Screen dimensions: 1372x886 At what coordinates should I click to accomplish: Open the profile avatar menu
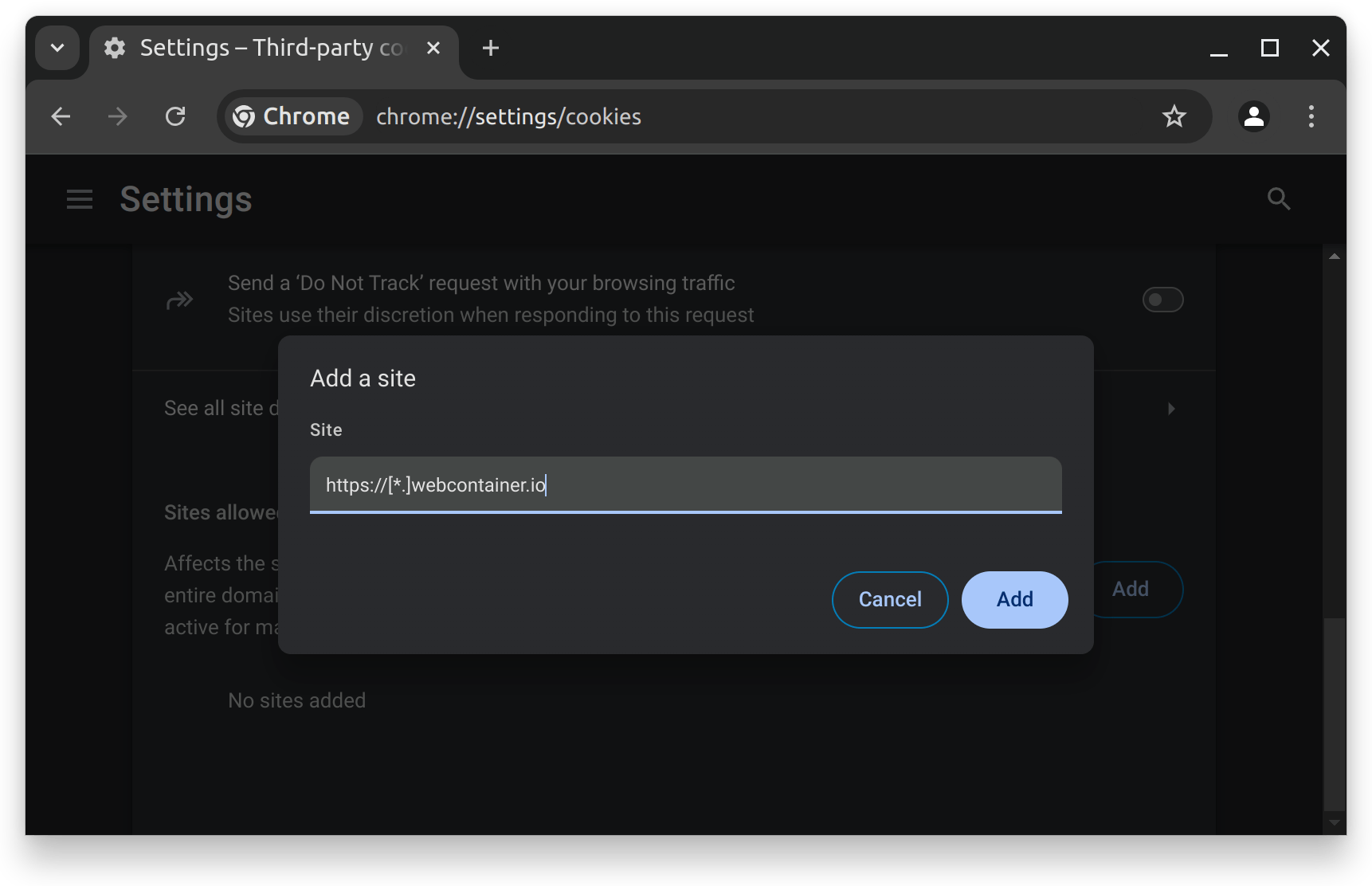pos(1253,117)
